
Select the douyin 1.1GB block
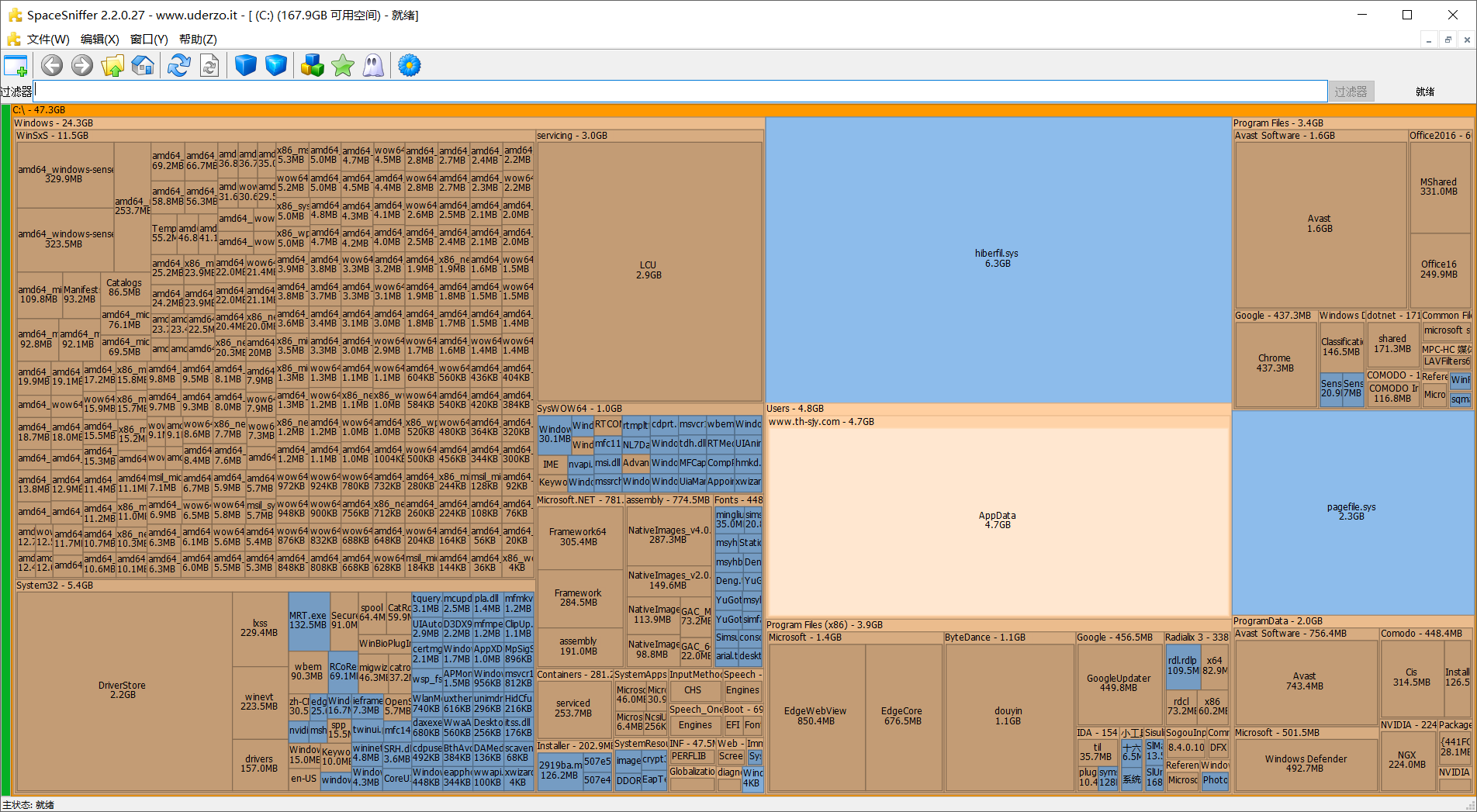(1008, 717)
